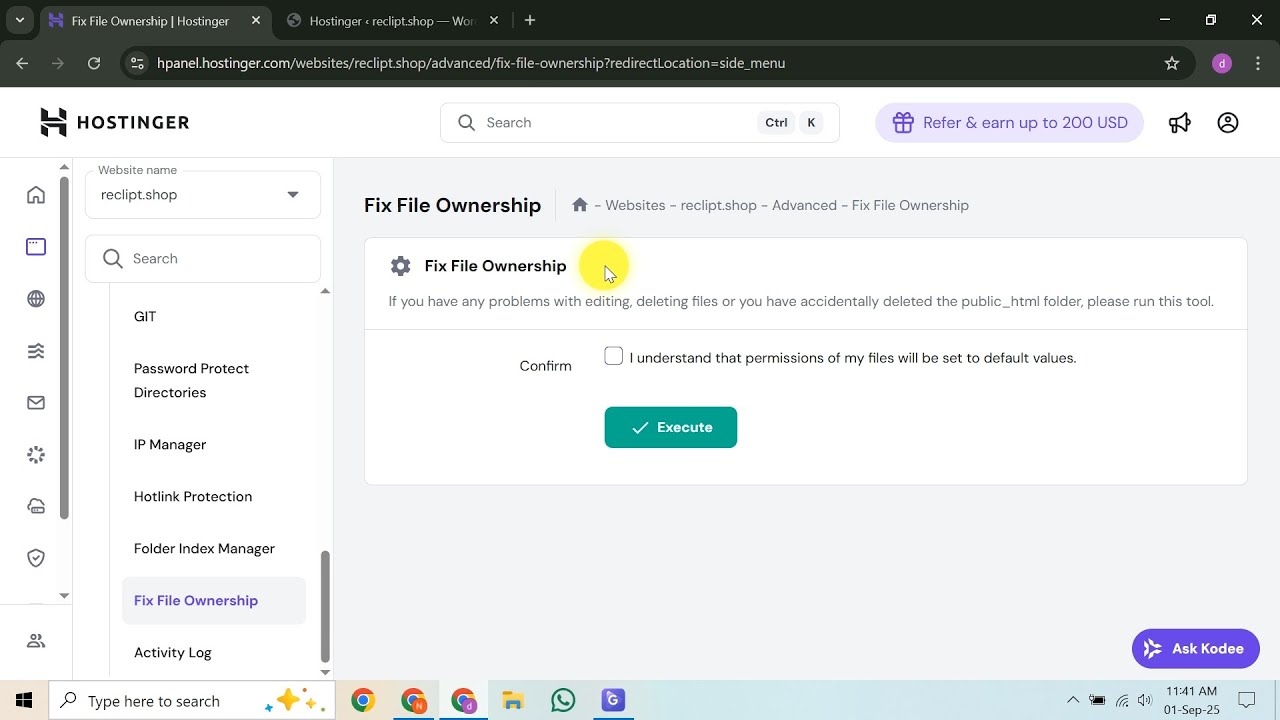The width and height of the screenshot is (1280, 720).
Task: Open File Explorer from the taskbar
Action: tap(513, 701)
